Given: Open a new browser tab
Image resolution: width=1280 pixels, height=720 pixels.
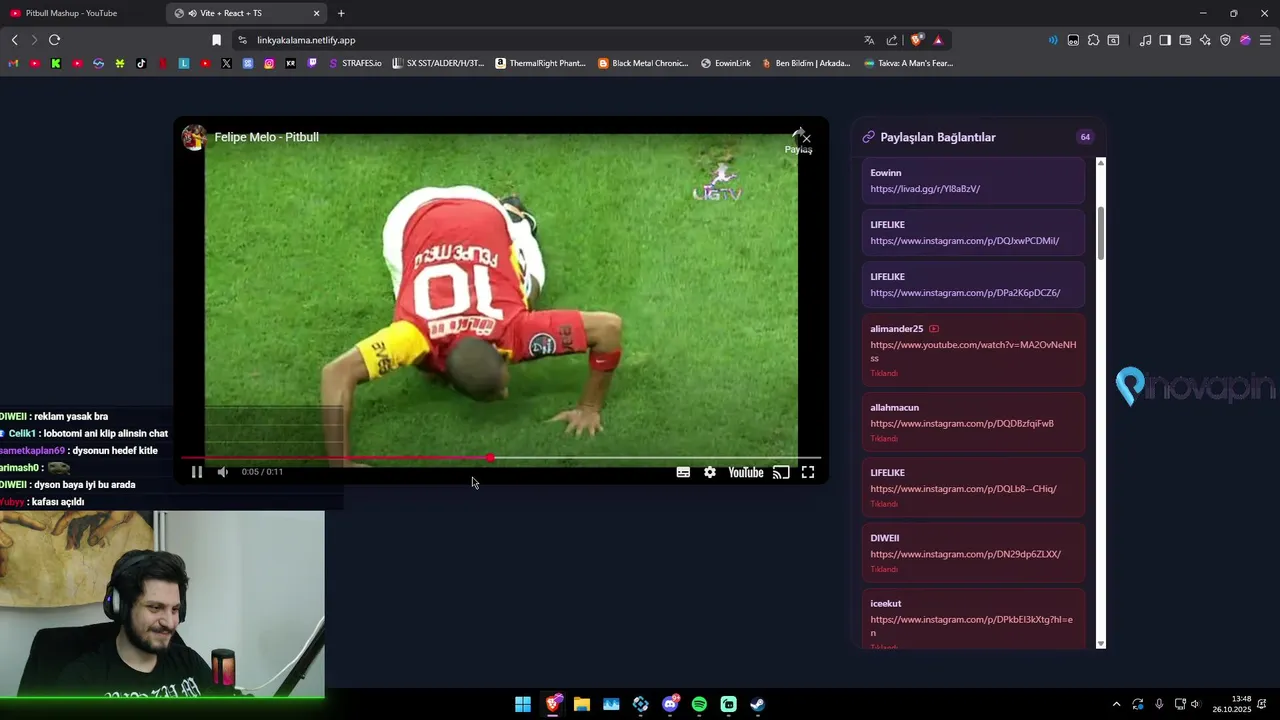Looking at the screenshot, I should (341, 13).
